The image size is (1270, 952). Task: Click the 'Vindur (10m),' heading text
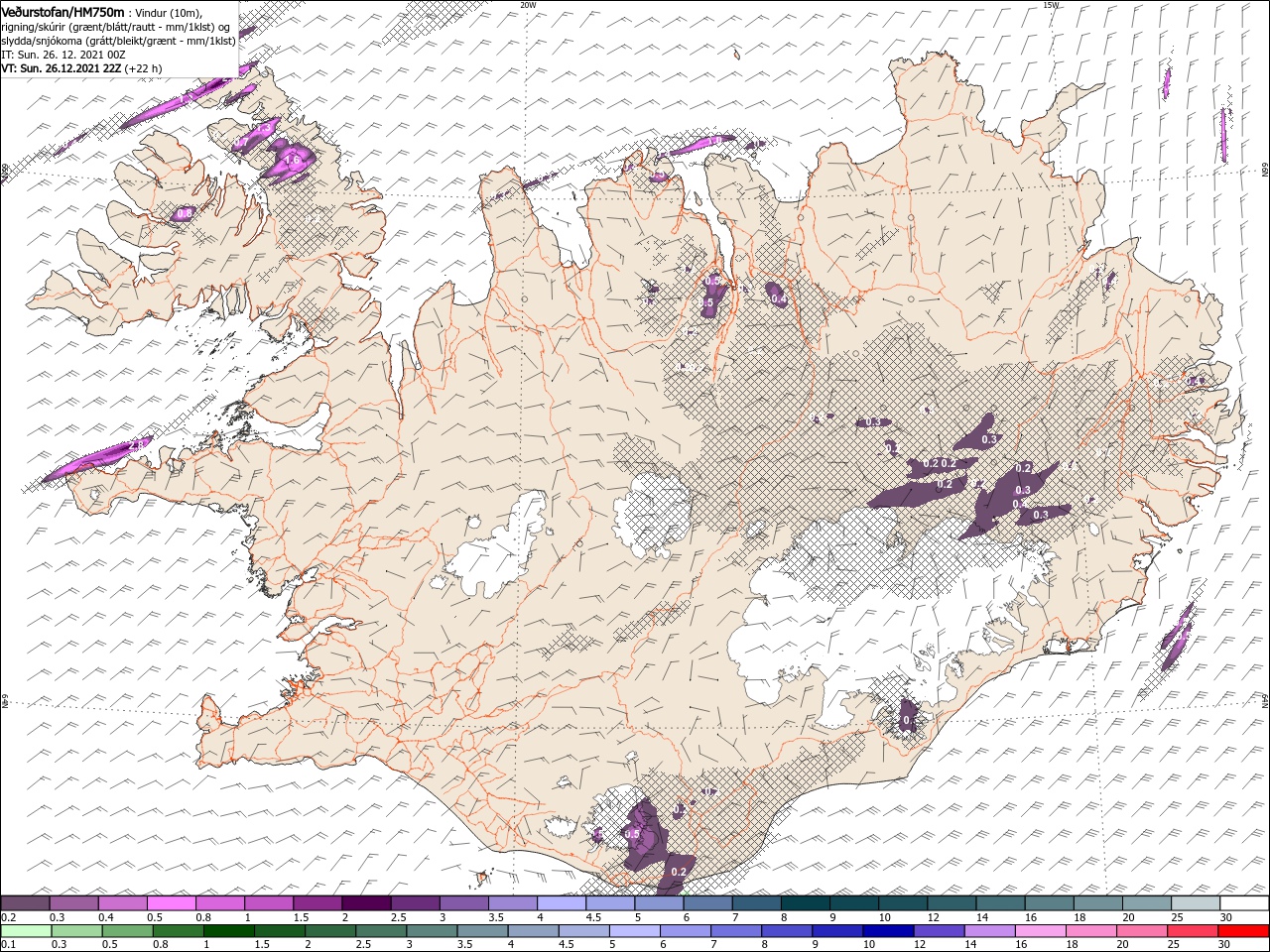(x=169, y=12)
